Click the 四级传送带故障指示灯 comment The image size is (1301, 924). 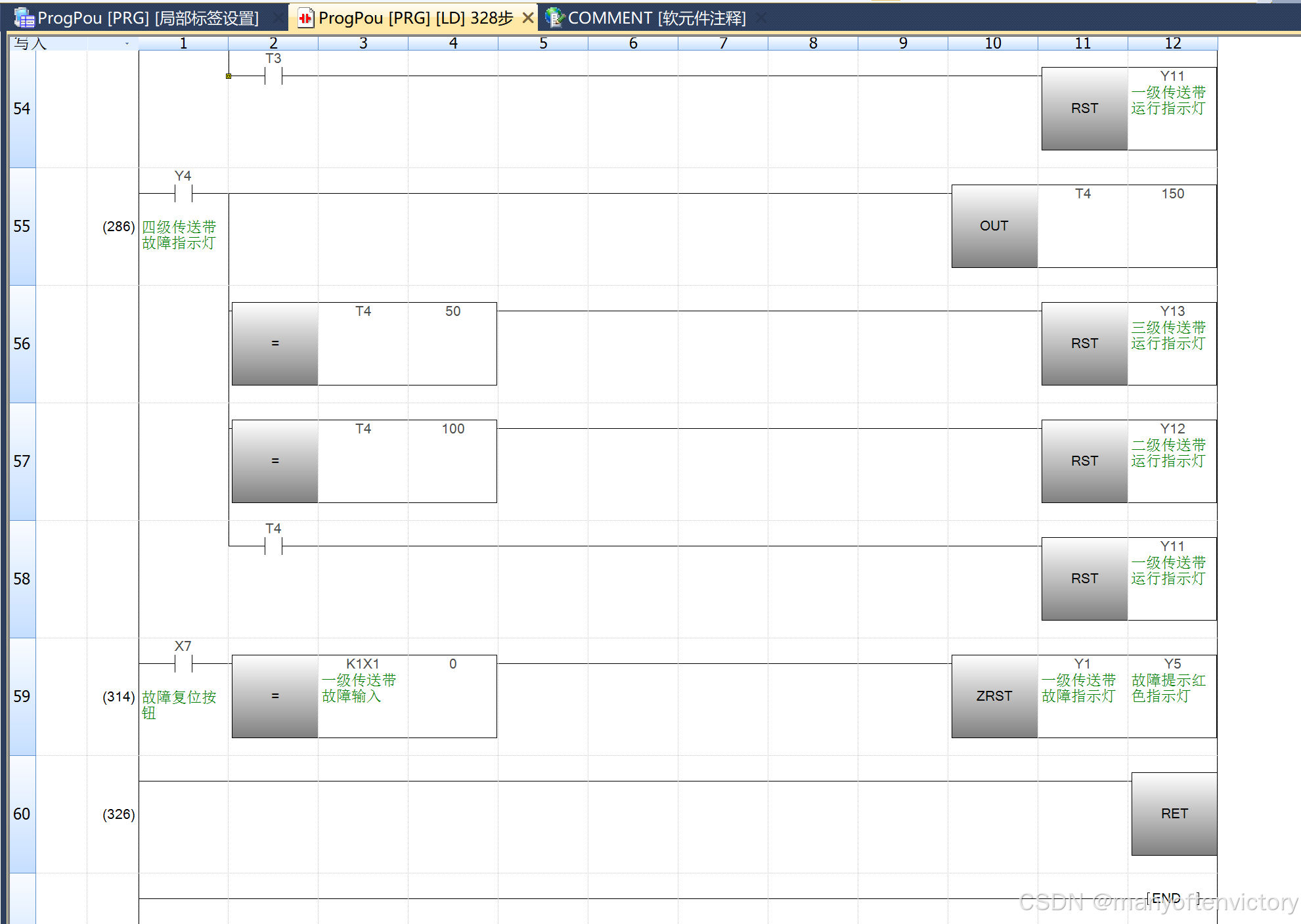(179, 235)
